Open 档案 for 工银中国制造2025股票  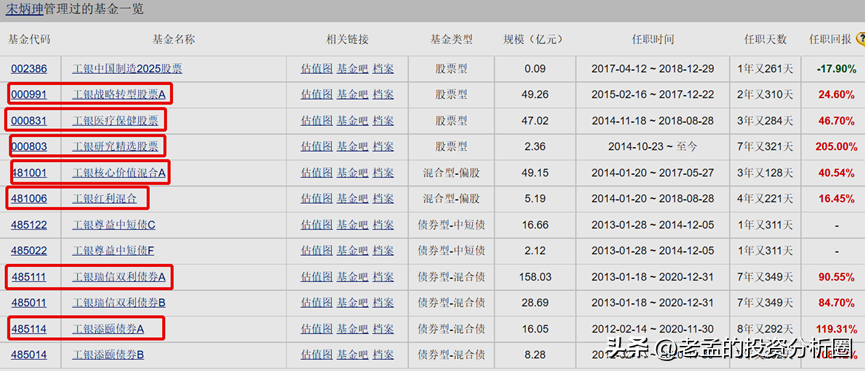tap(383, 69)
